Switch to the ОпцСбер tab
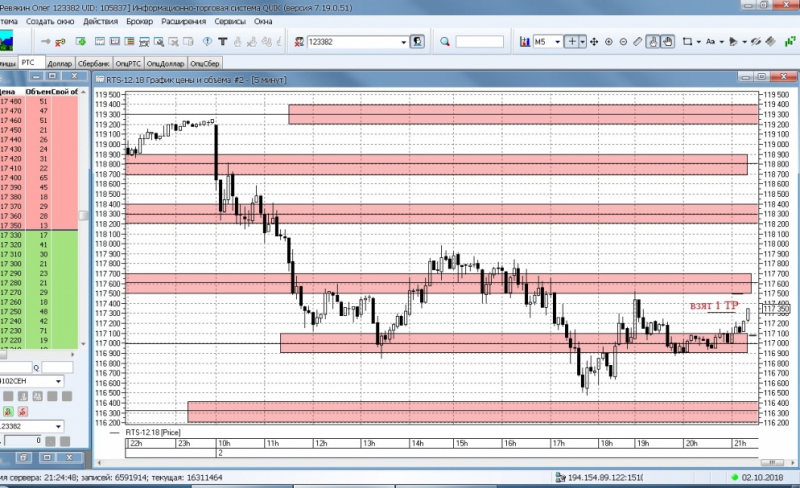Viewport: 800px width, 488px height. click(205, 64)
